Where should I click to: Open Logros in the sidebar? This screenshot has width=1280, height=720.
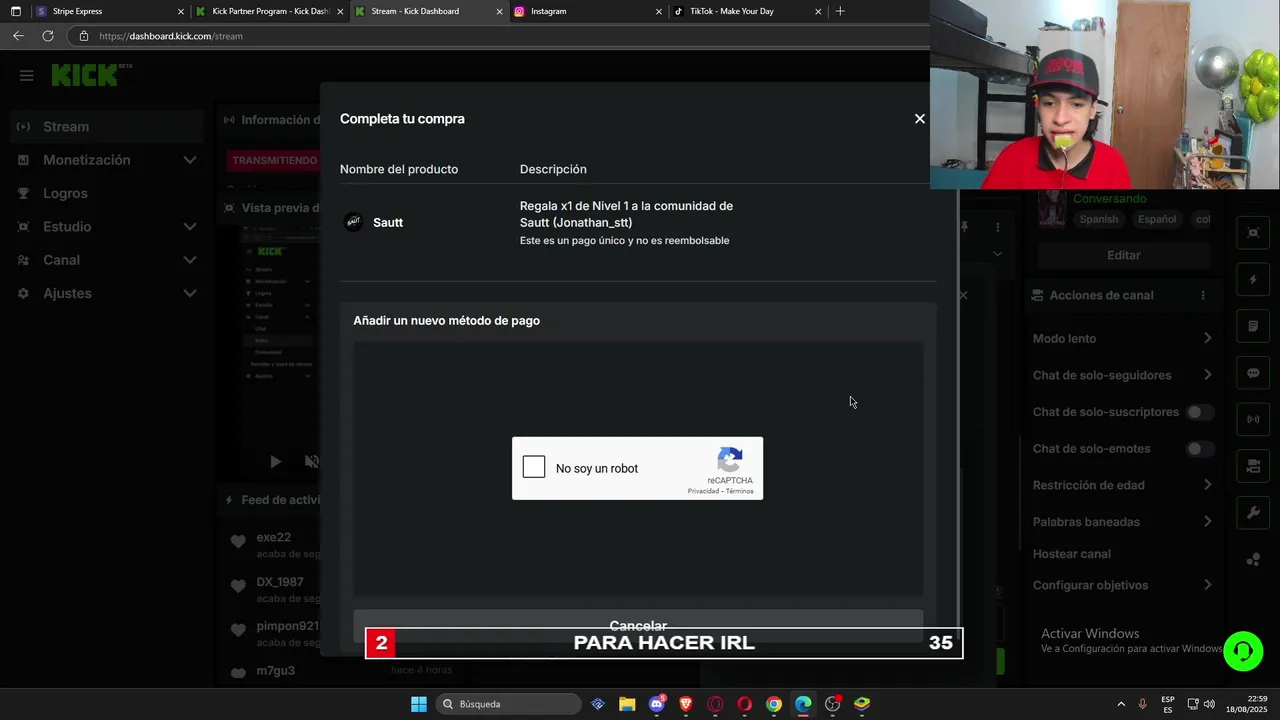tap(65, 193)
